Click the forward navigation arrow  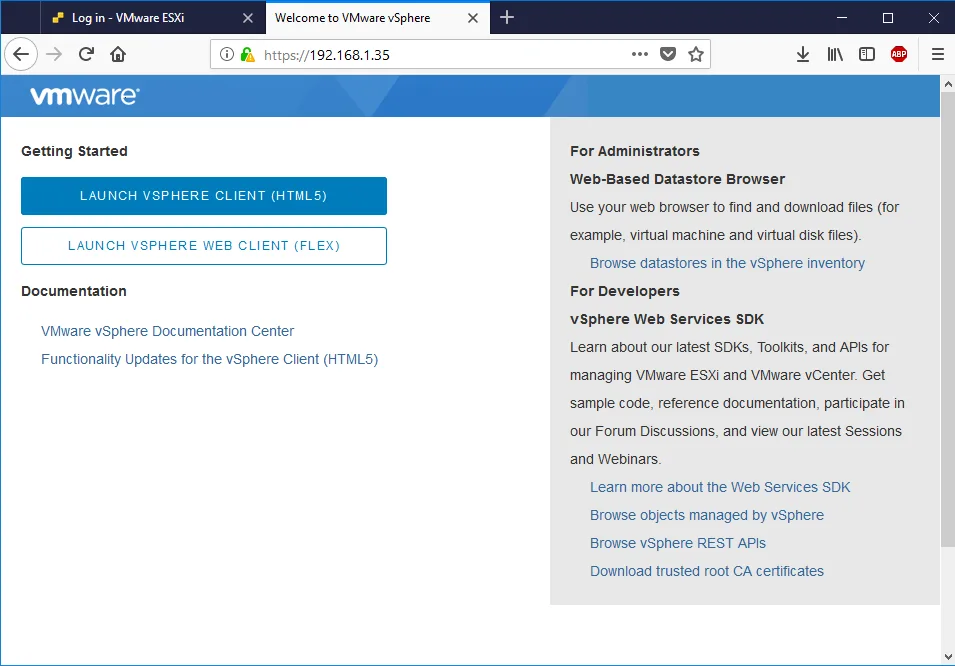pyautogui.click(x=54, y=54)
